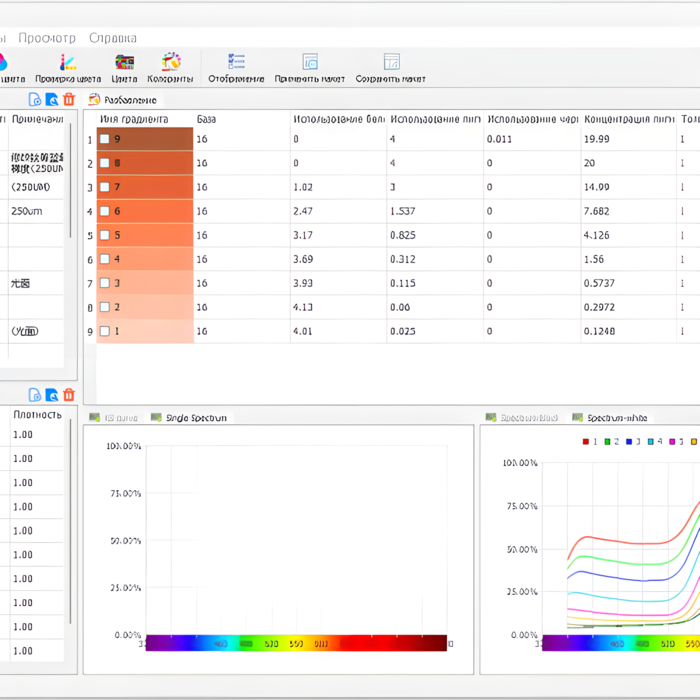Screen dimensions: 700x700
Task: Select the Spectrum-white tab
Action: 612,417
